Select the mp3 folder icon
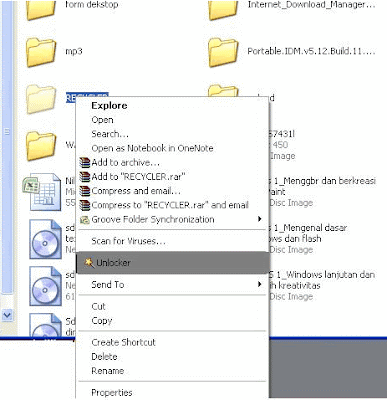The width and height of the screenshot is (387, 400). point(41,52)
